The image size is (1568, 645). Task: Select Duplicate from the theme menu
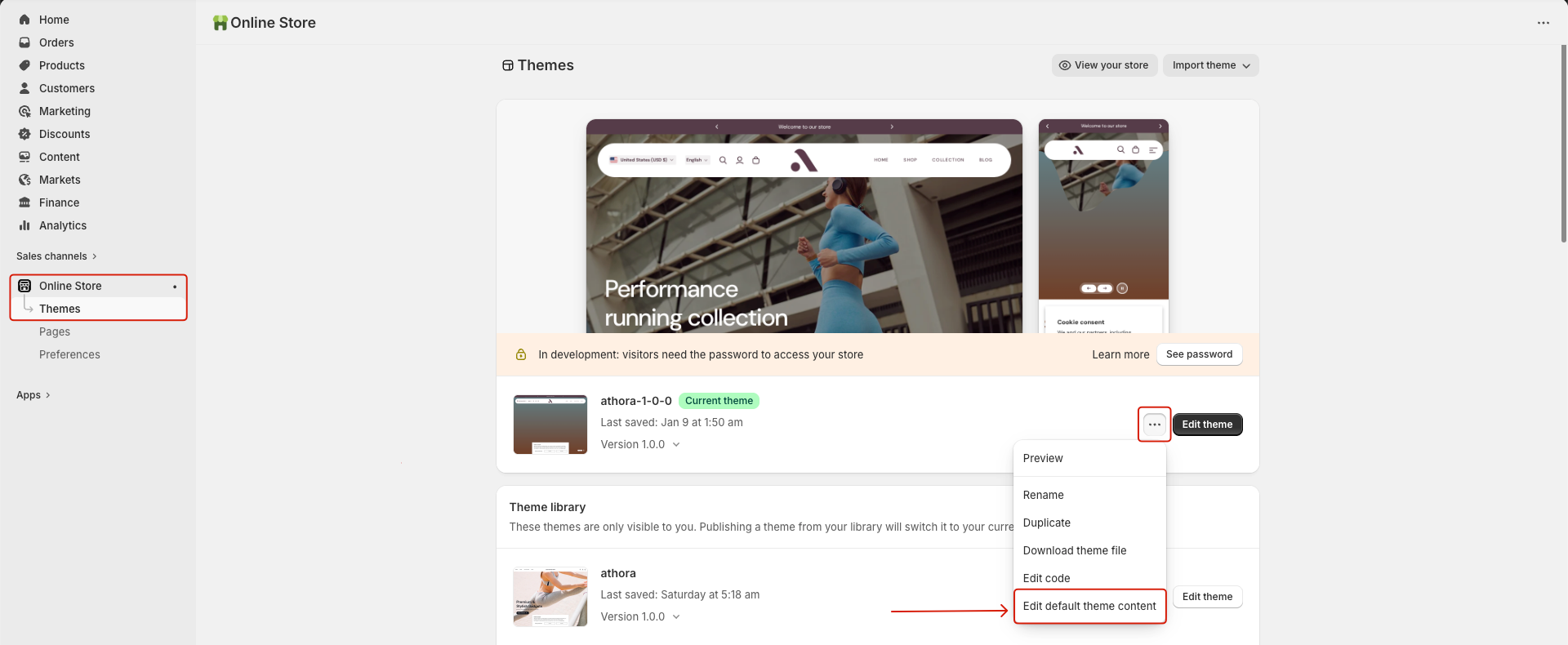tap(1046, 523)
